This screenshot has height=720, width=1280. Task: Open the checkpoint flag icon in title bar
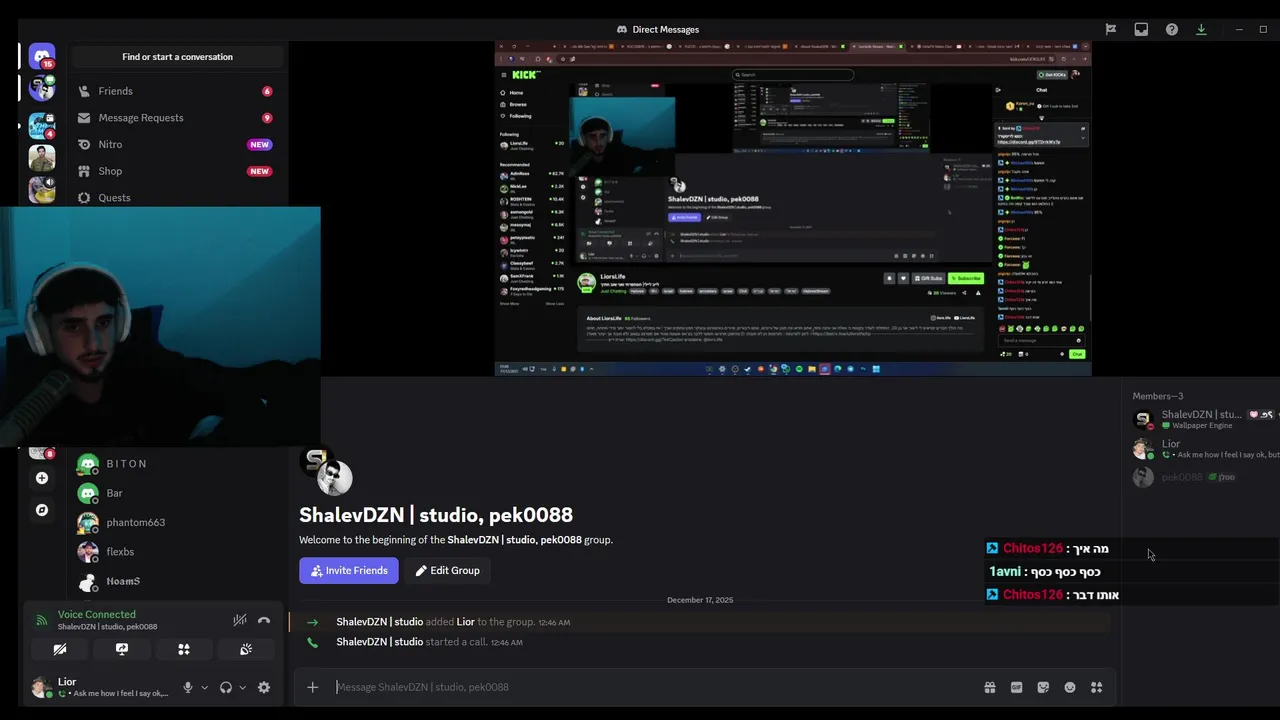[1111, 29]
